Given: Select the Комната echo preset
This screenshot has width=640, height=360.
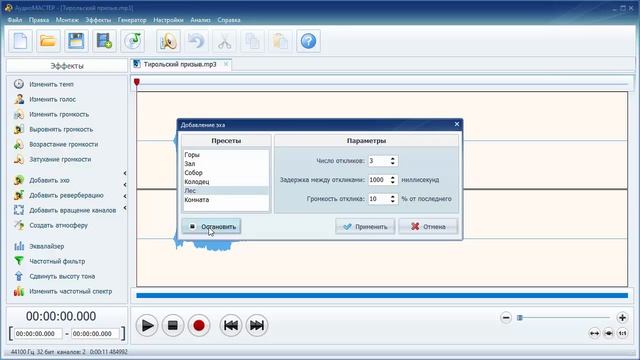Looking at the screenshot, I should (x=226, y=200).
